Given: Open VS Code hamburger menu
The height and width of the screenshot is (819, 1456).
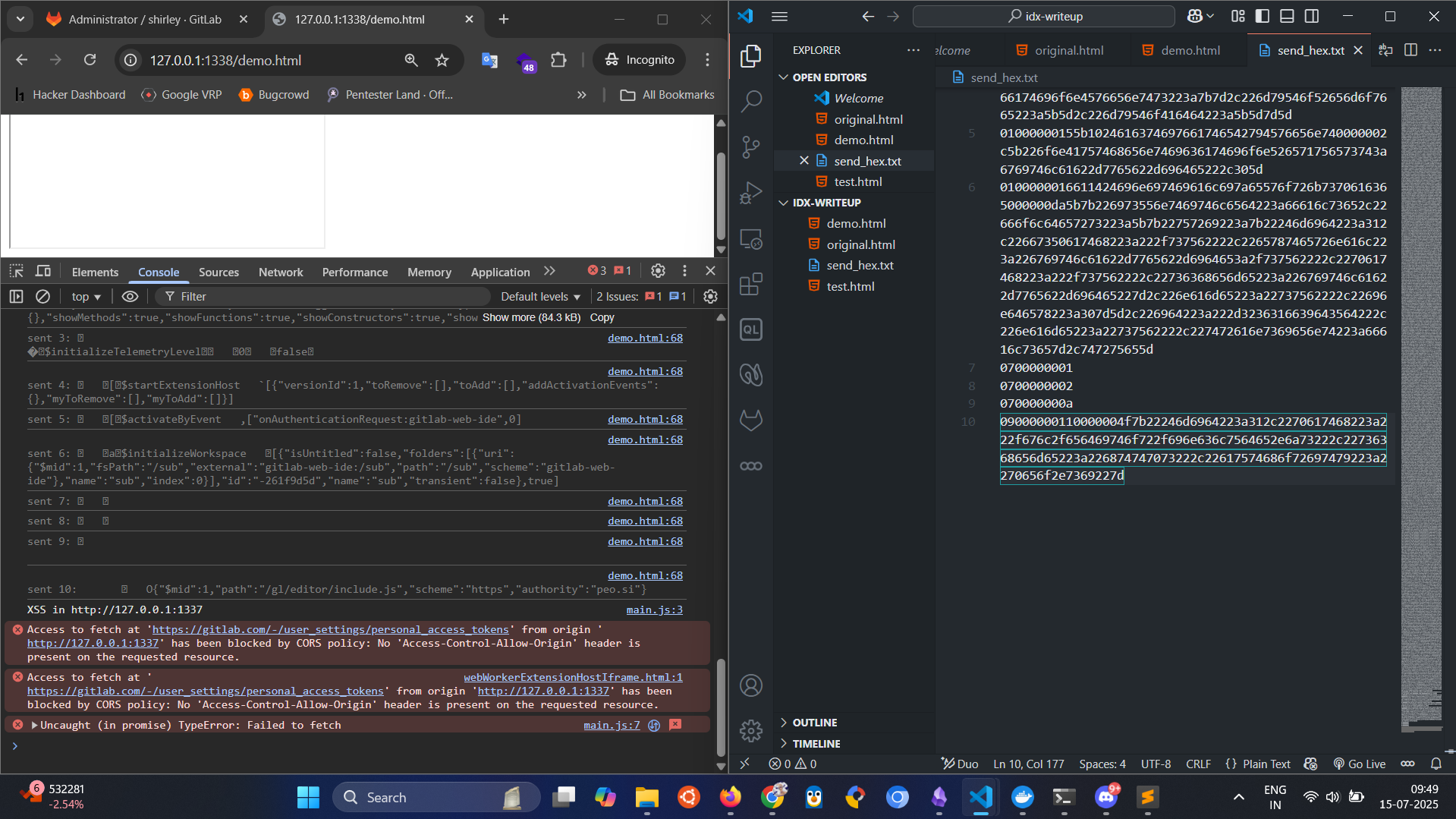Looking at the screenshot, I should (779, 16).
